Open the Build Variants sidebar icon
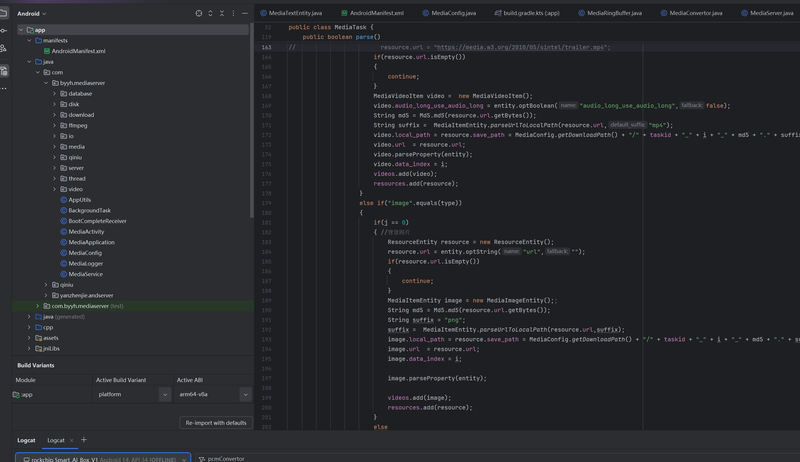The height and width of the screenshot is (462, 800). point(4,71)
